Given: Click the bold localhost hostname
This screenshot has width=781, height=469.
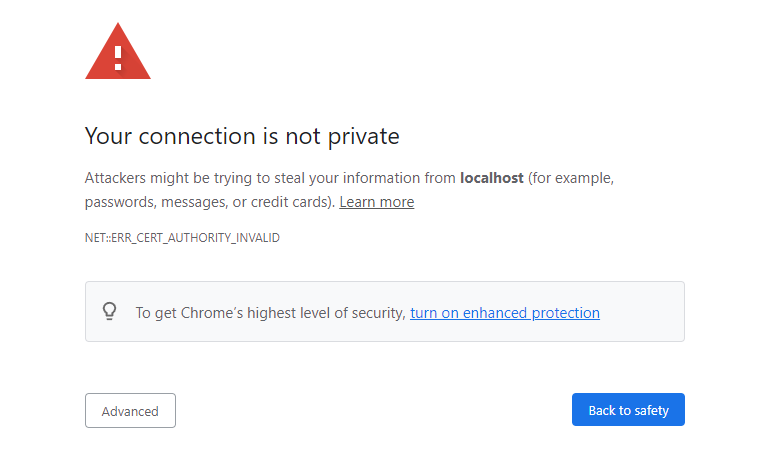Looking at the screenshot, I should (x=492, y=178).
